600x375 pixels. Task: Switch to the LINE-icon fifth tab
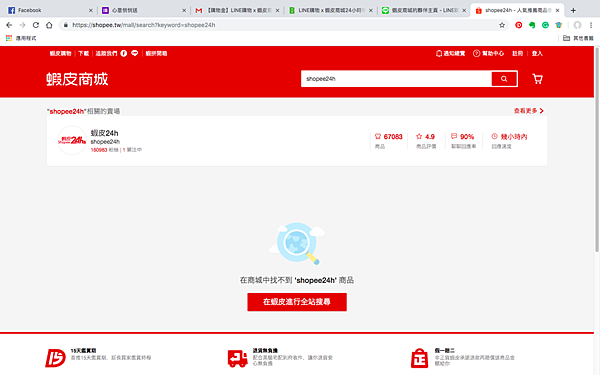(x=423, y=10)
